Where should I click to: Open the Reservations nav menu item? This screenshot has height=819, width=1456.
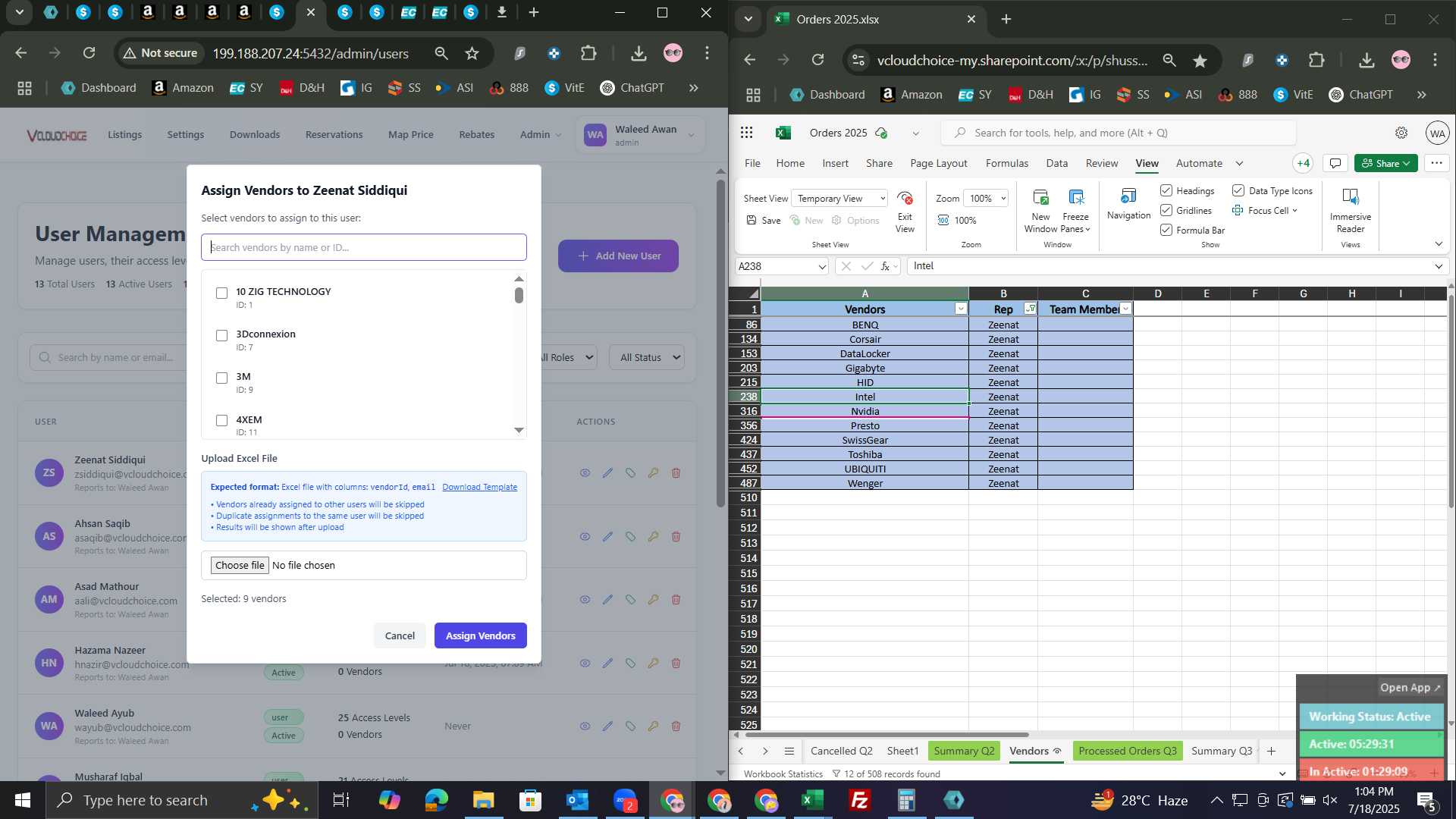(334, 134)
